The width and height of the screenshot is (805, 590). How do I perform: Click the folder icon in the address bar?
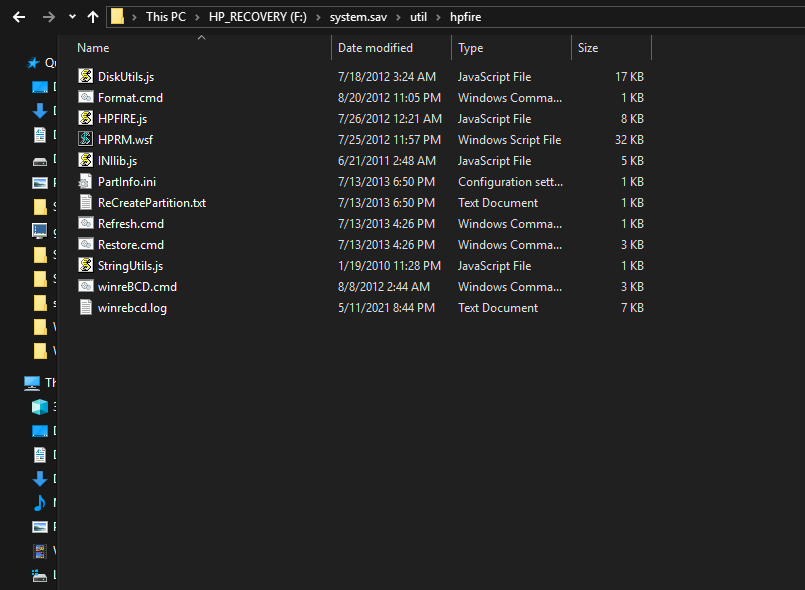(x=117, y=16)
